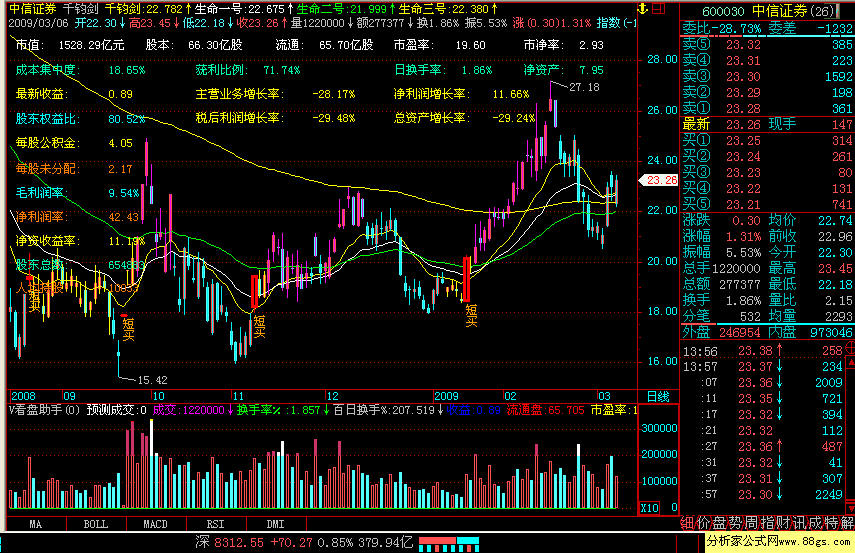
Task: Click the 23.26 current price marker
Action: click(658, 180)
